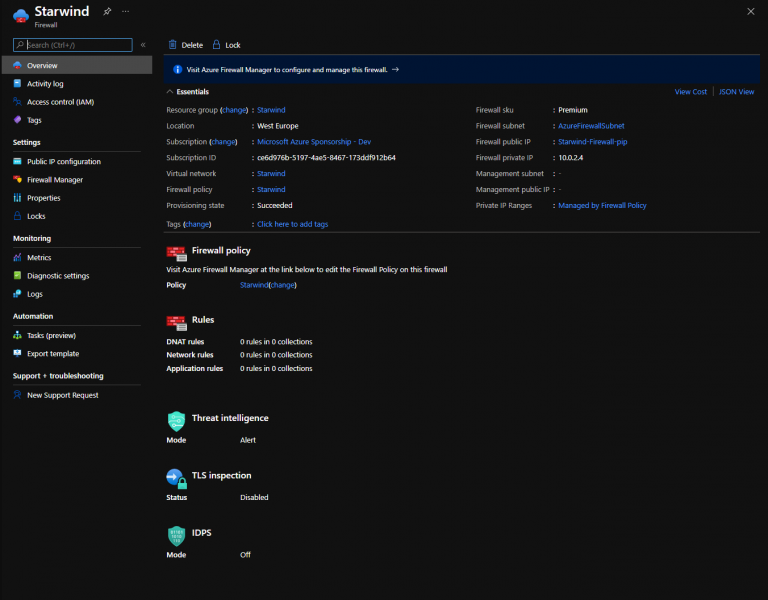Click the Tags icon in sidebar
This screenshot has height=600, width=768.
coord(18,120)
